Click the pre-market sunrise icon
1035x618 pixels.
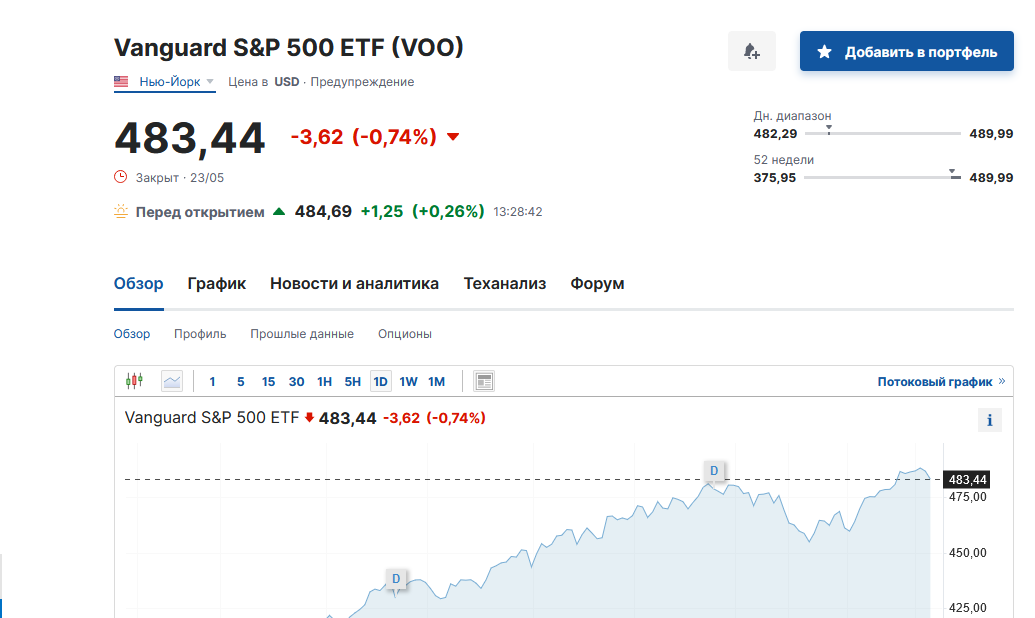121,212
